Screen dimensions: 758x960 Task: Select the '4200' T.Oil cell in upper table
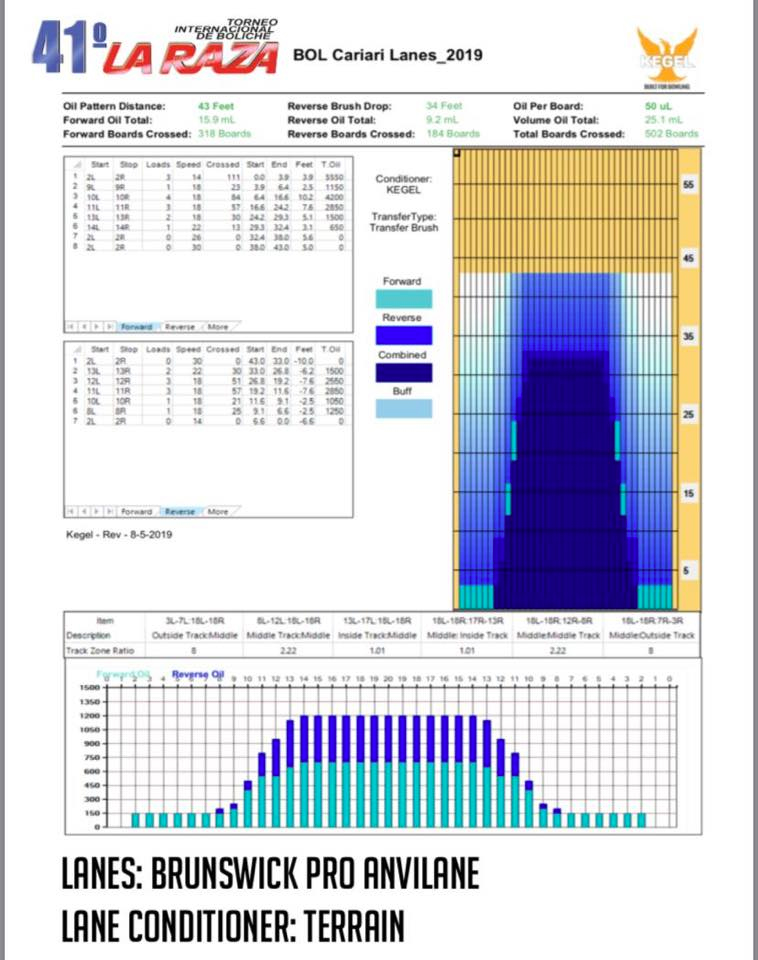334,197
